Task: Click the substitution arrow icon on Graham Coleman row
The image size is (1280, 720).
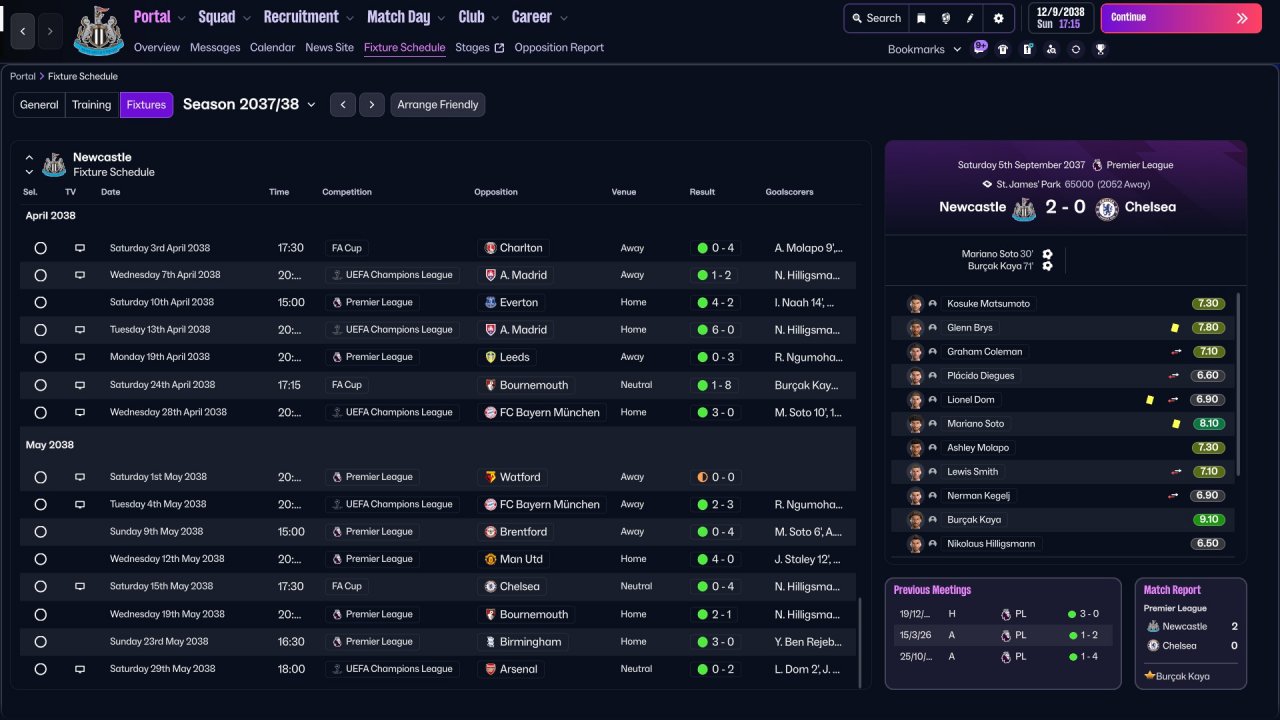Action: click(1176, 352)
